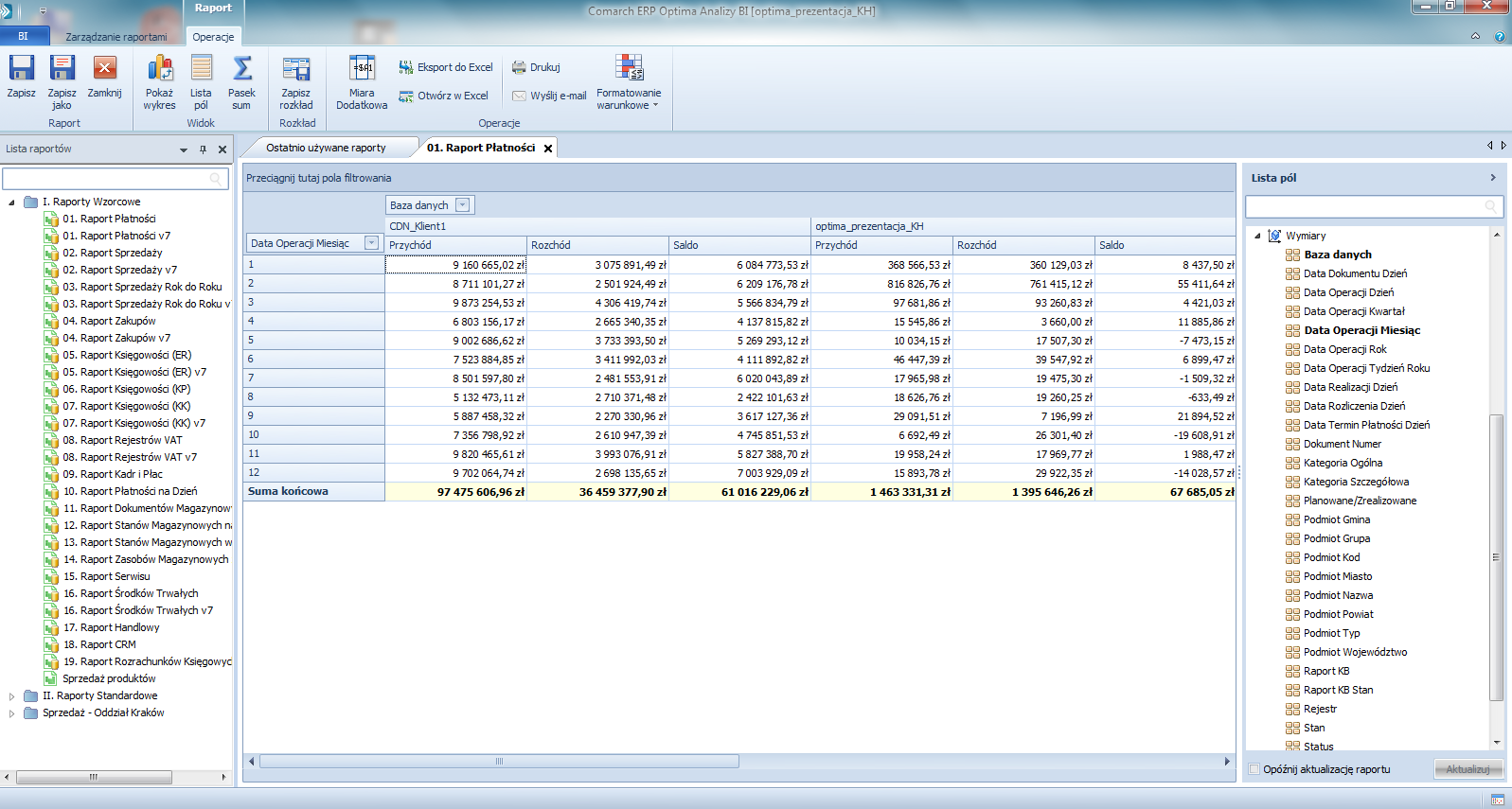Click pivot table horizontal scrollbar thumb

tap(499, 761)
